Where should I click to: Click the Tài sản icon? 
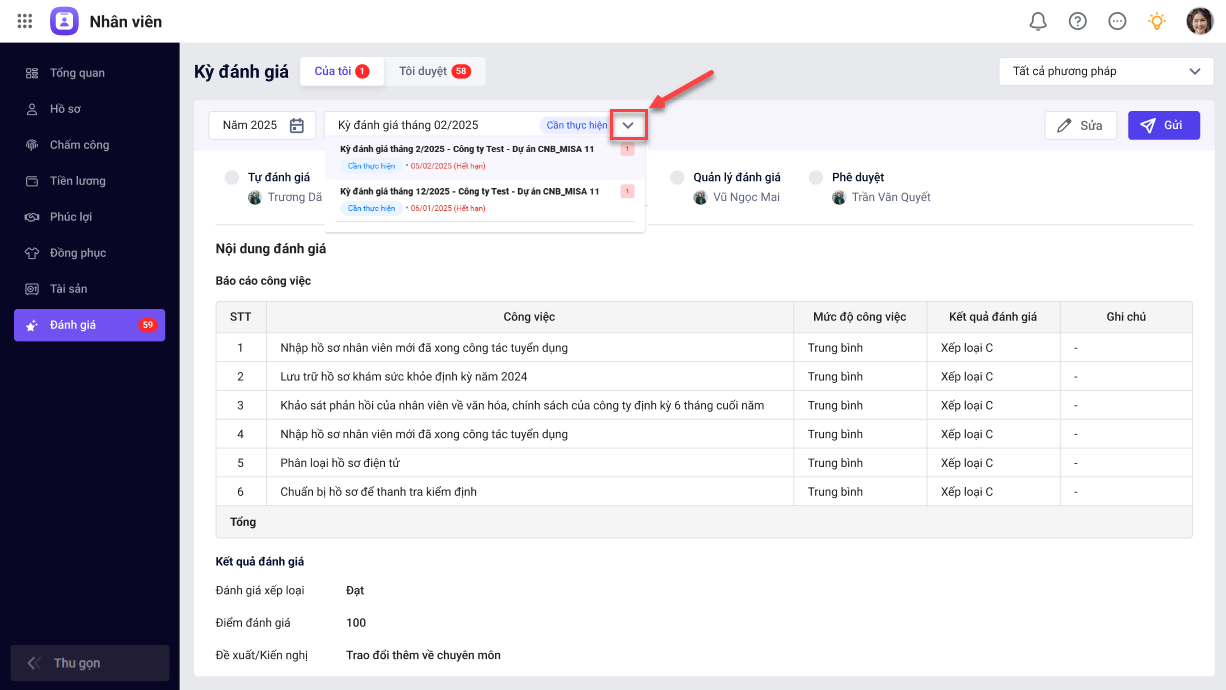click(x=32, y=289)
